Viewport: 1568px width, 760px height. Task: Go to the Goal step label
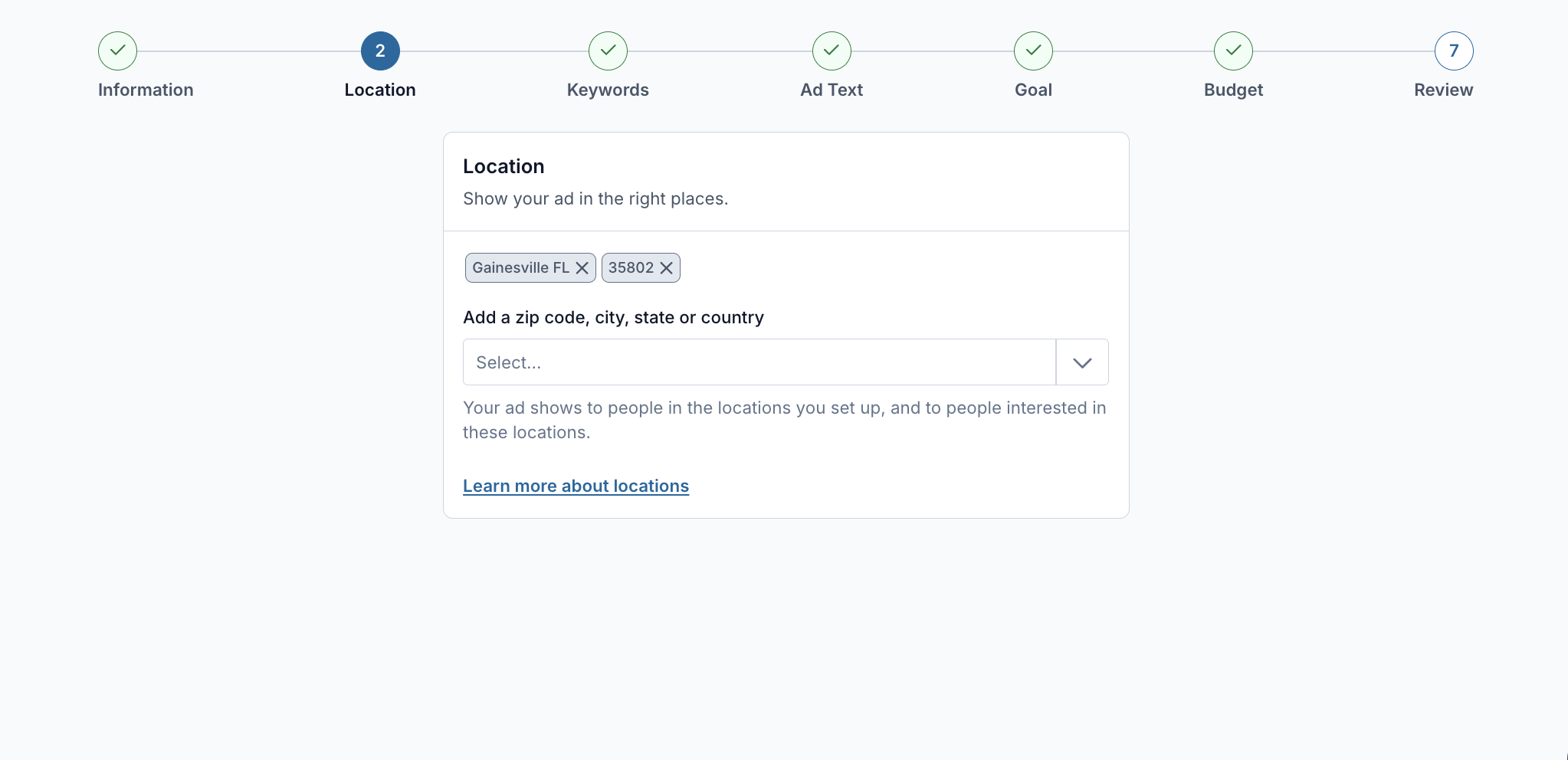[1033, 90]
